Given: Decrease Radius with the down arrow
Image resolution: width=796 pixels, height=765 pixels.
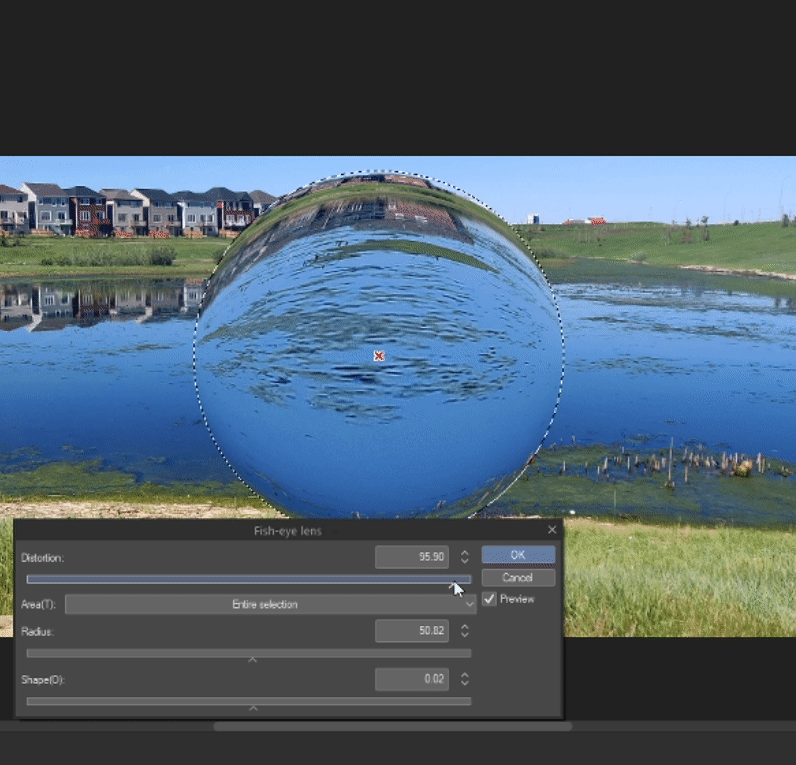Looking at the screenshot, I should point(465,636).
